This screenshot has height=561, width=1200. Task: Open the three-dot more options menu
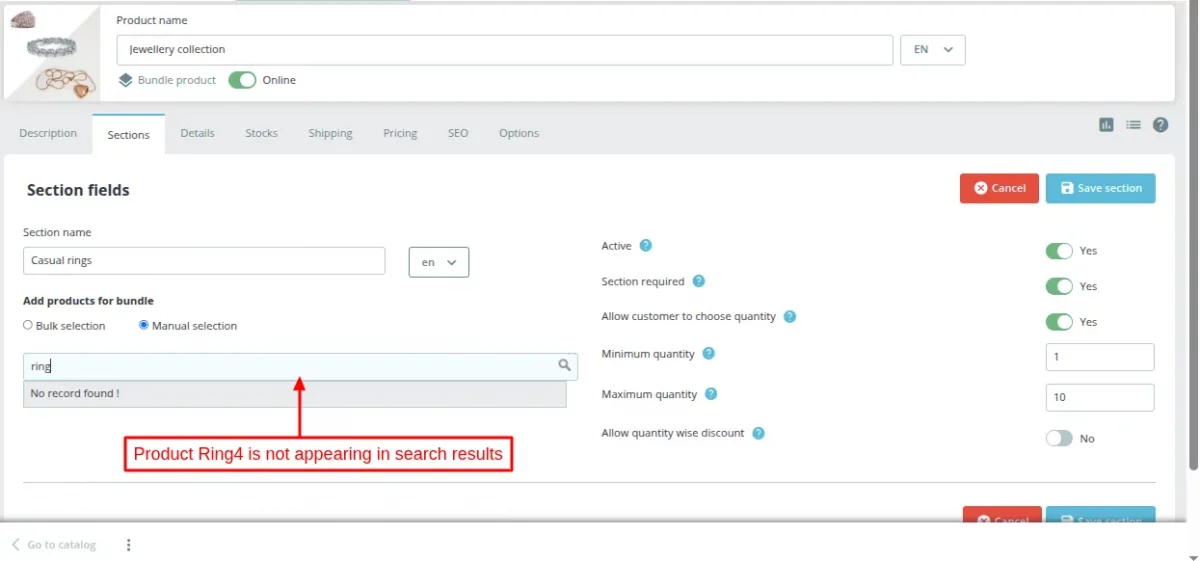coord(128,545)
